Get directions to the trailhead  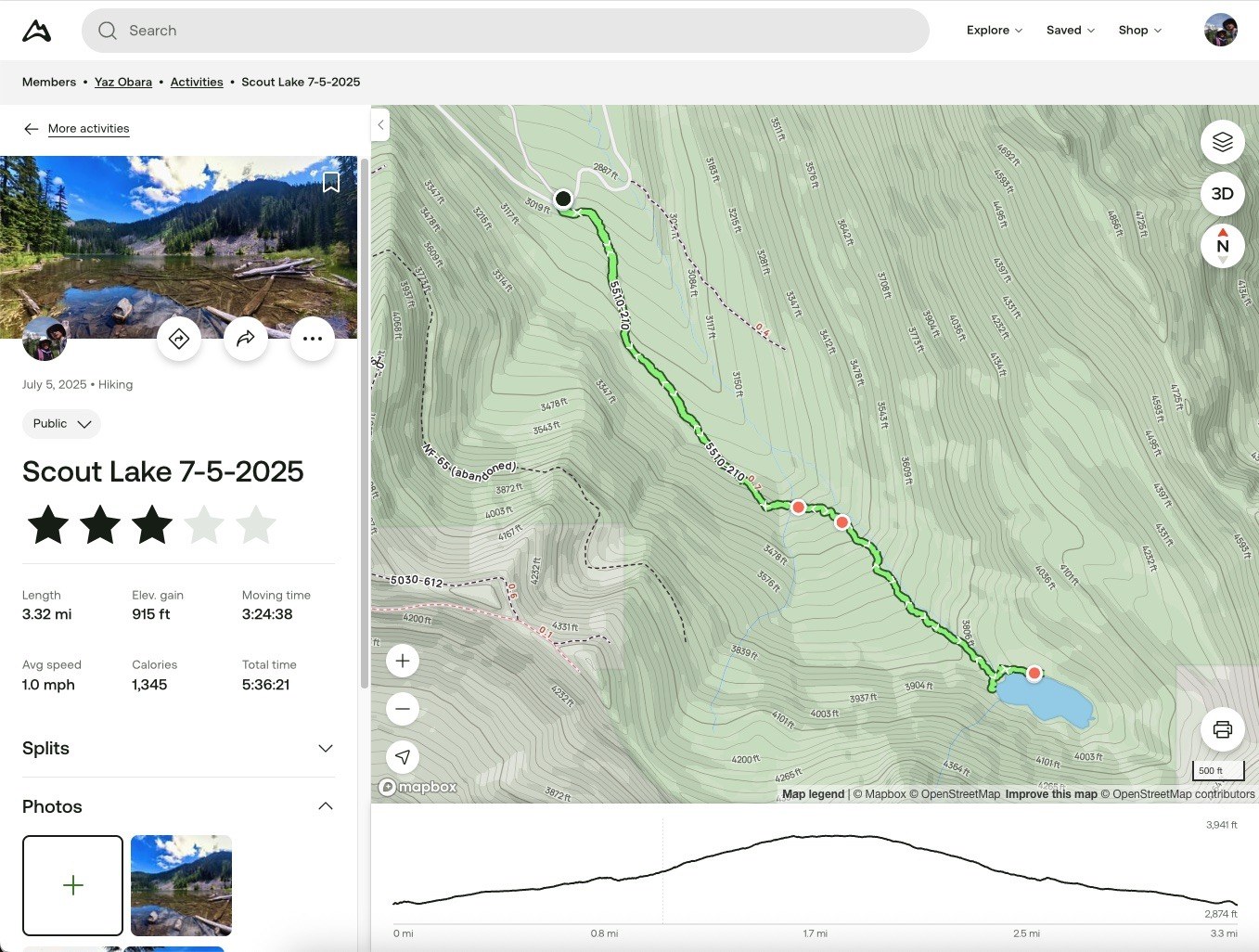click(179, 339)
